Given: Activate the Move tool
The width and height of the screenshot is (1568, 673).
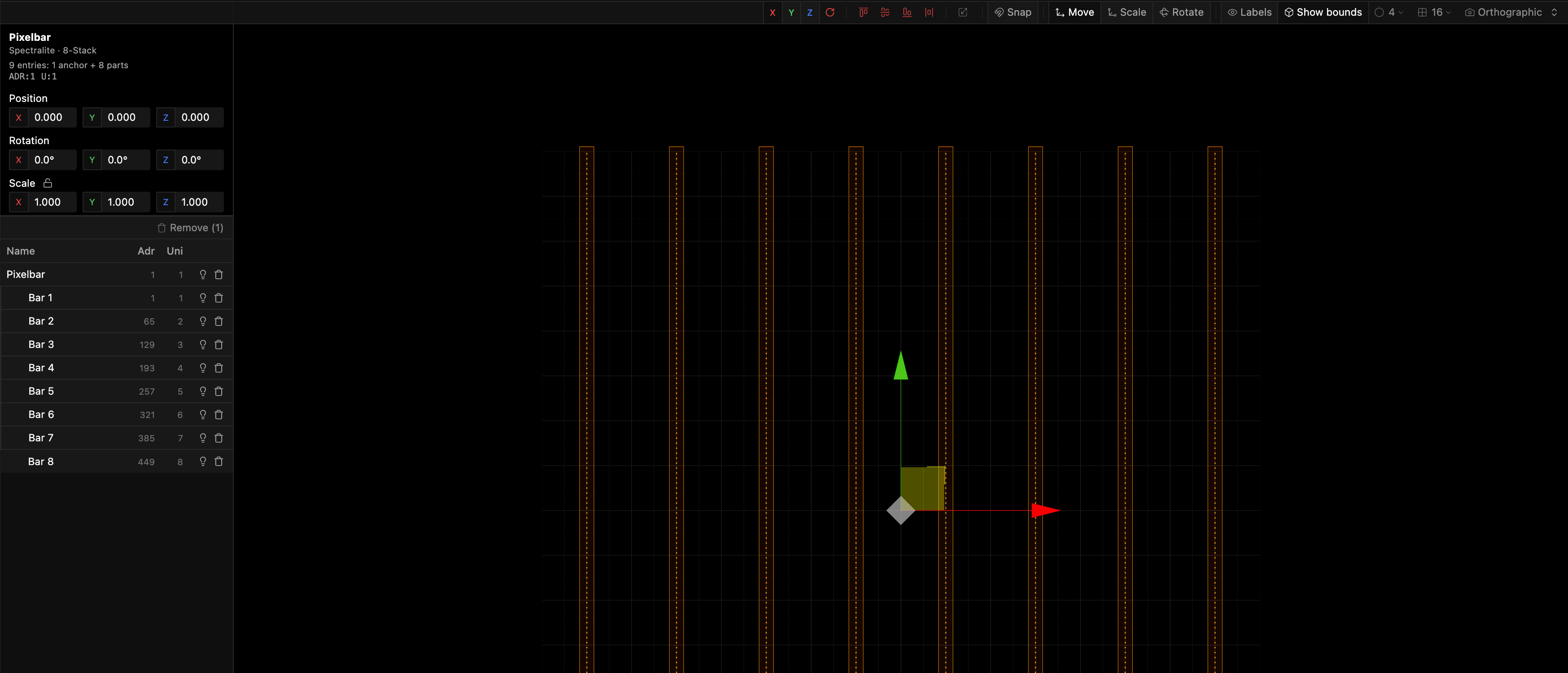Looking at the screenshot, I should click(1074, 12).
